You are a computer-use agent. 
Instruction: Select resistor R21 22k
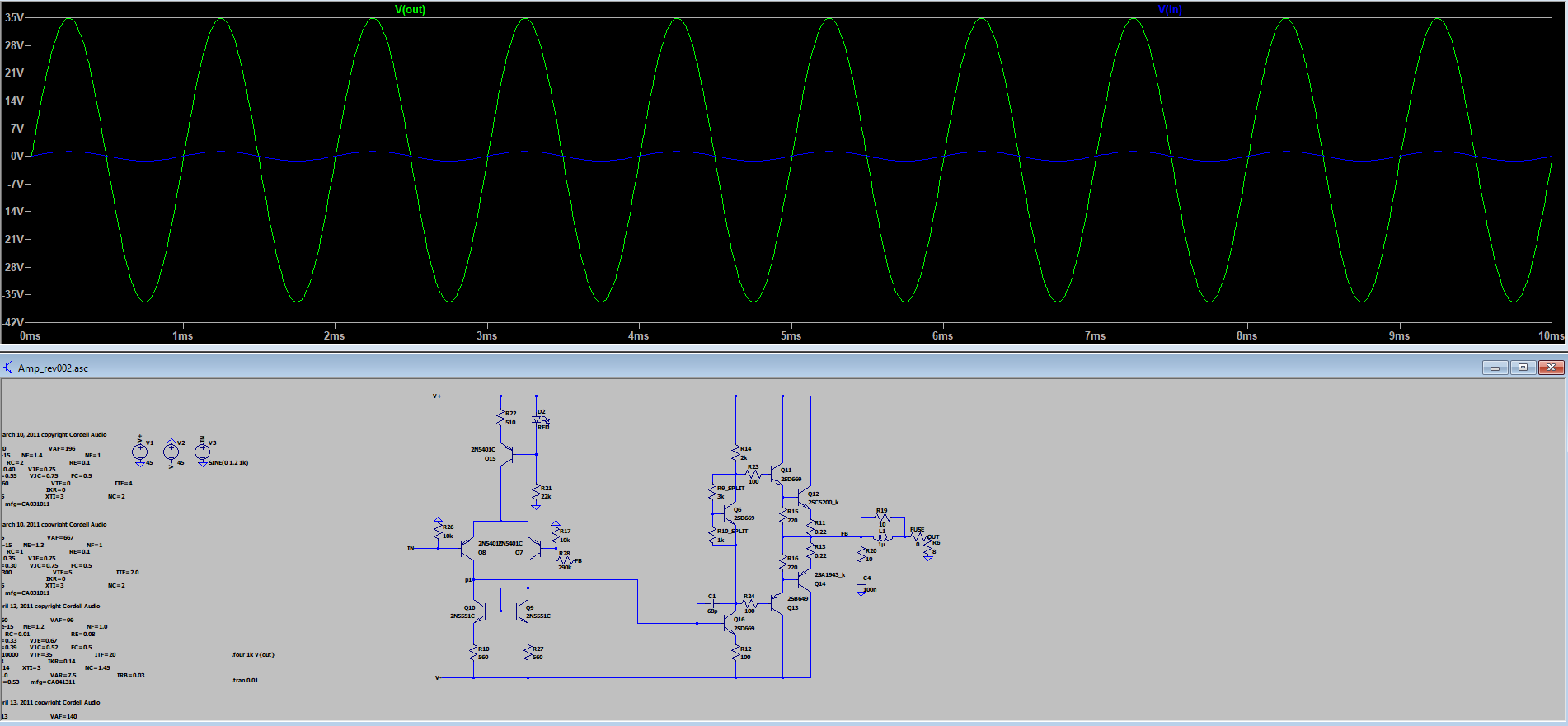536,492
